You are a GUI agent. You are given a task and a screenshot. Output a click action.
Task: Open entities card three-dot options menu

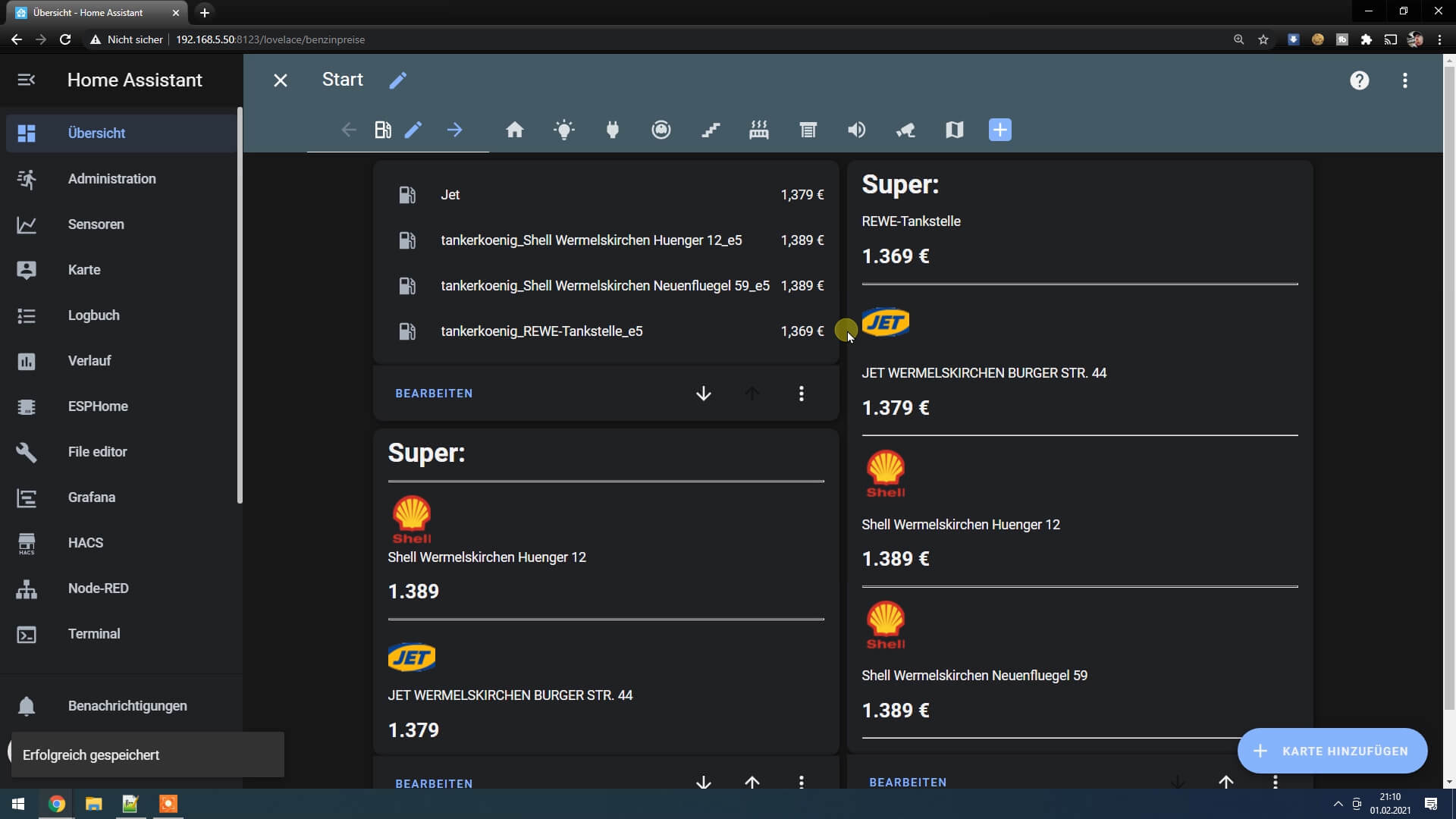pyautogui.click(x=802, y=394)
